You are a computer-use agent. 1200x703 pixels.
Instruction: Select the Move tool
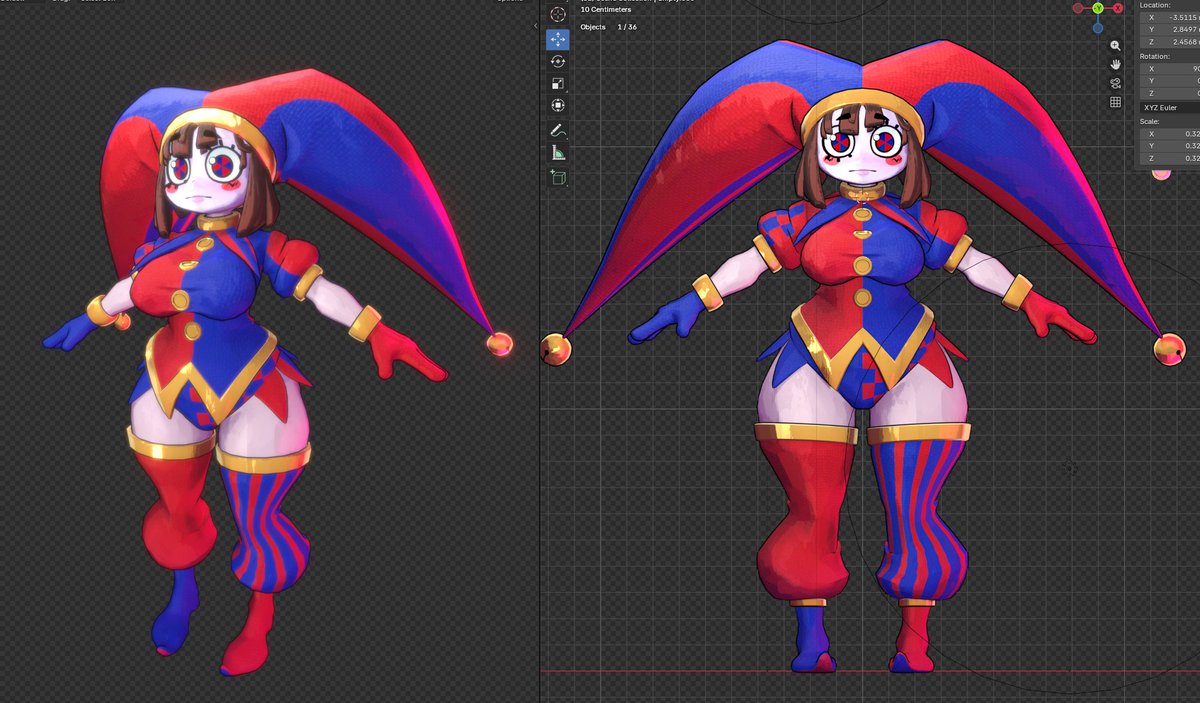click(558, 39)
